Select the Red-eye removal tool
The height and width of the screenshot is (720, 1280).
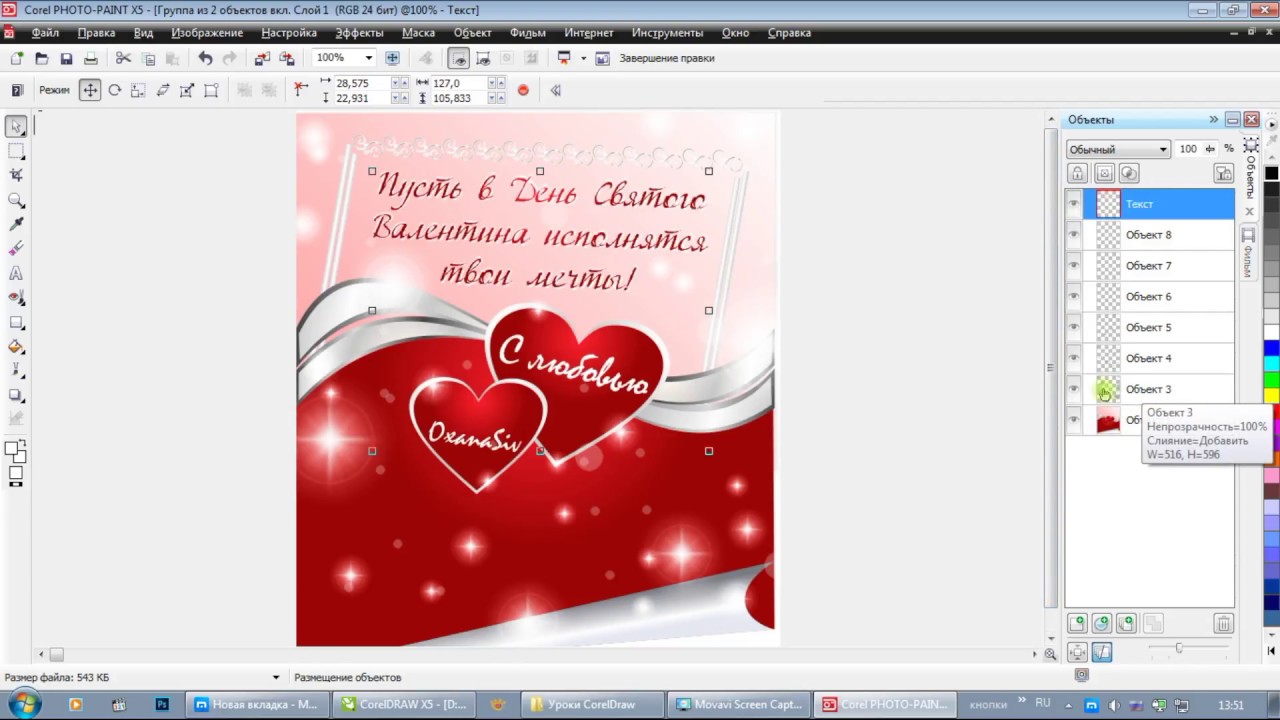click(16, 298)
